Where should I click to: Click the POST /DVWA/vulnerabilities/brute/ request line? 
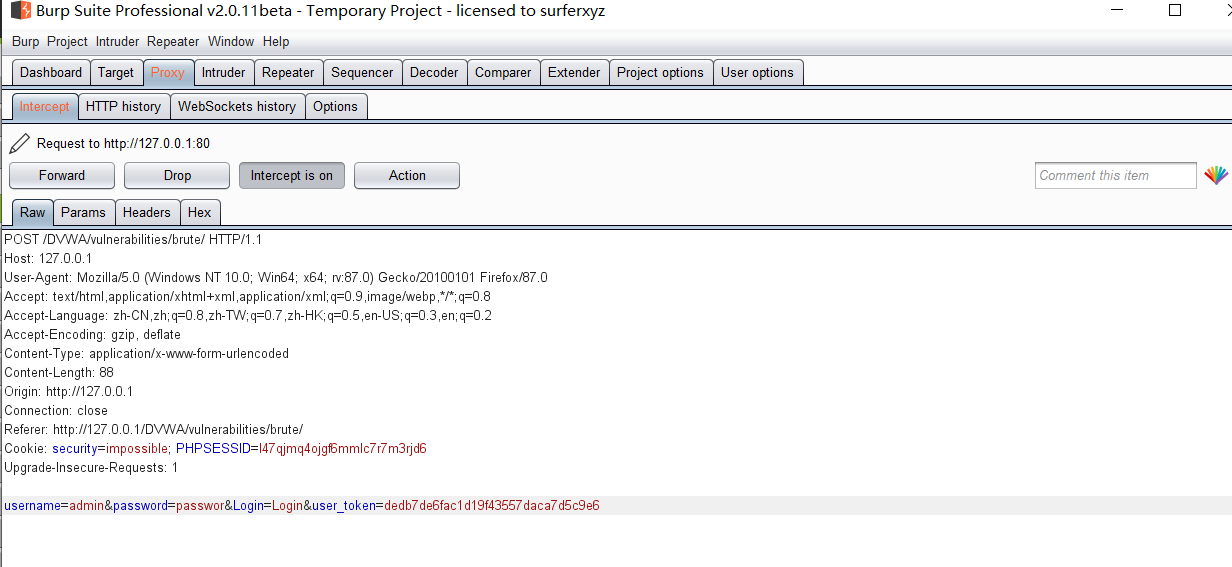coord(133,239)
